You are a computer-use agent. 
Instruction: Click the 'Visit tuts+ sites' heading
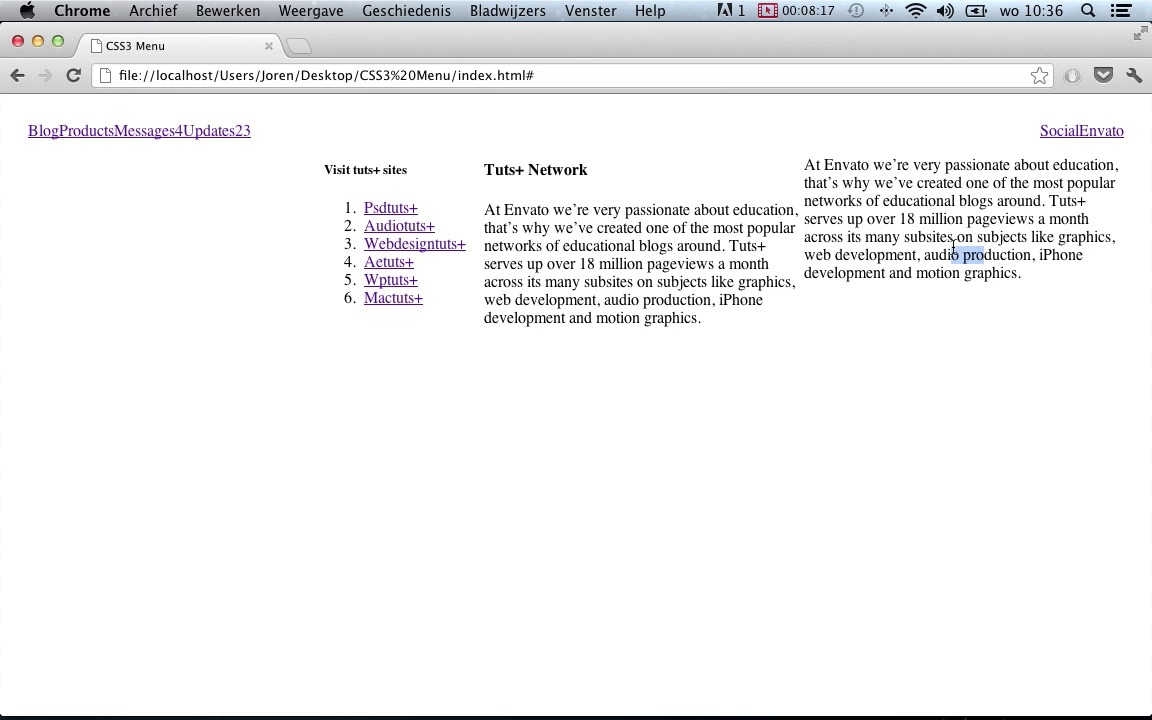tap(365, 170)
